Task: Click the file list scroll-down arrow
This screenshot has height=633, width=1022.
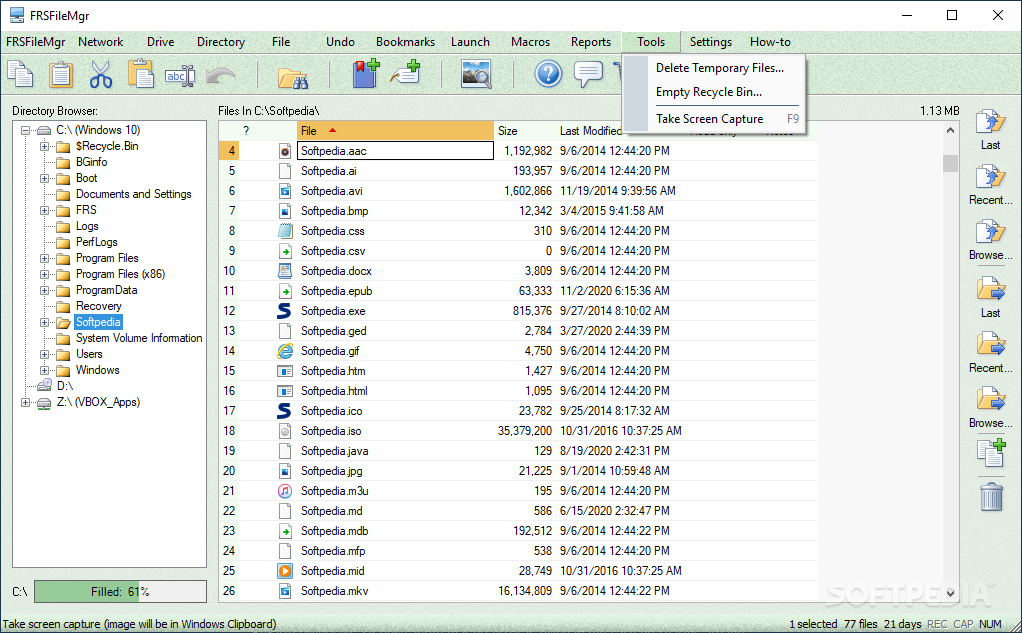Action: pos(950,593)
